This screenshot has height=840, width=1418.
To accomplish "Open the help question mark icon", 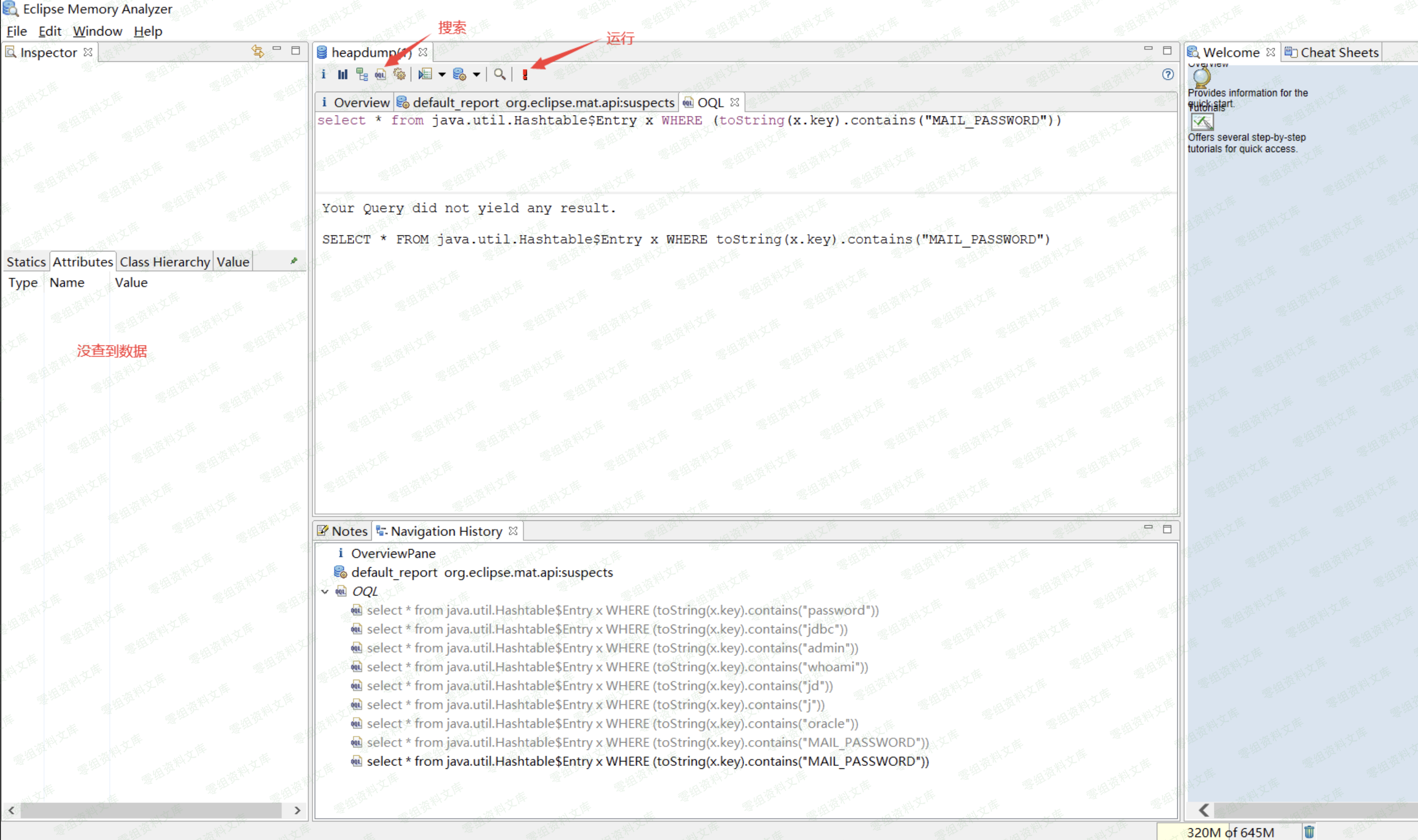I will tap(1168, 74).
